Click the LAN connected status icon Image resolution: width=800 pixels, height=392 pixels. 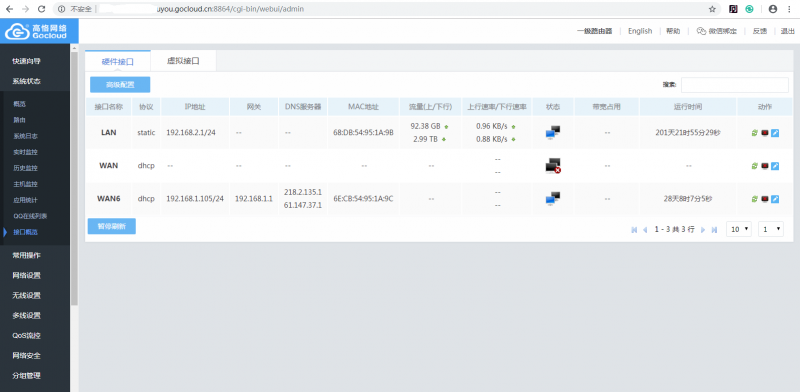[553, 132]
